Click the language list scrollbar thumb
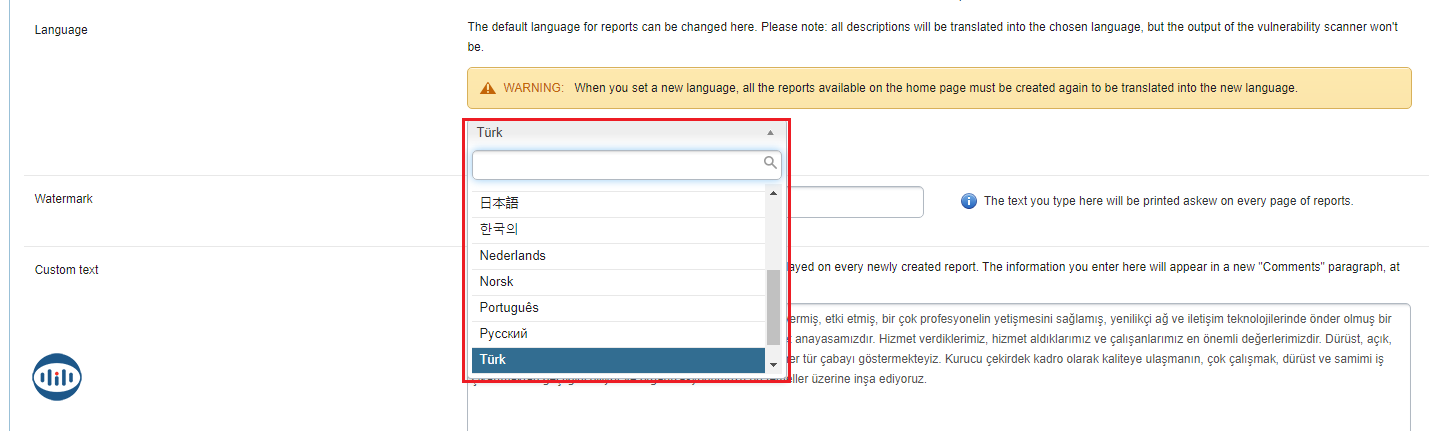Image resolution: width=1429 pixels, height=431 pixels. (x=773, y=305)
